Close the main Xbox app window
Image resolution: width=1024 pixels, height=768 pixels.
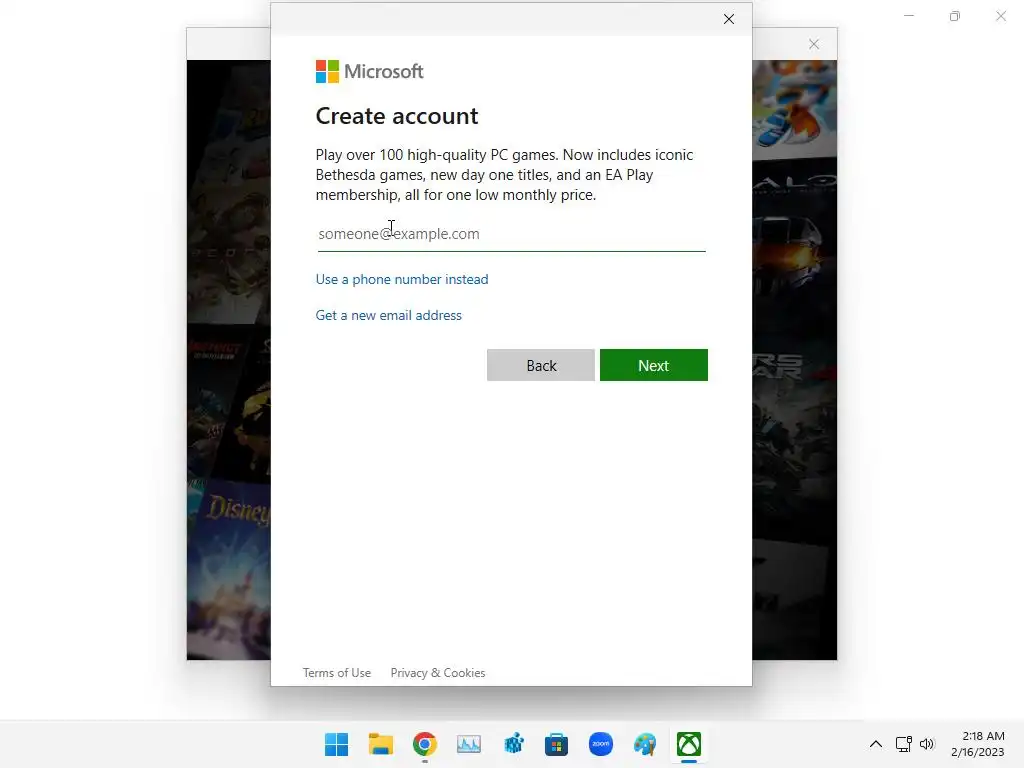pos(1000,16)
